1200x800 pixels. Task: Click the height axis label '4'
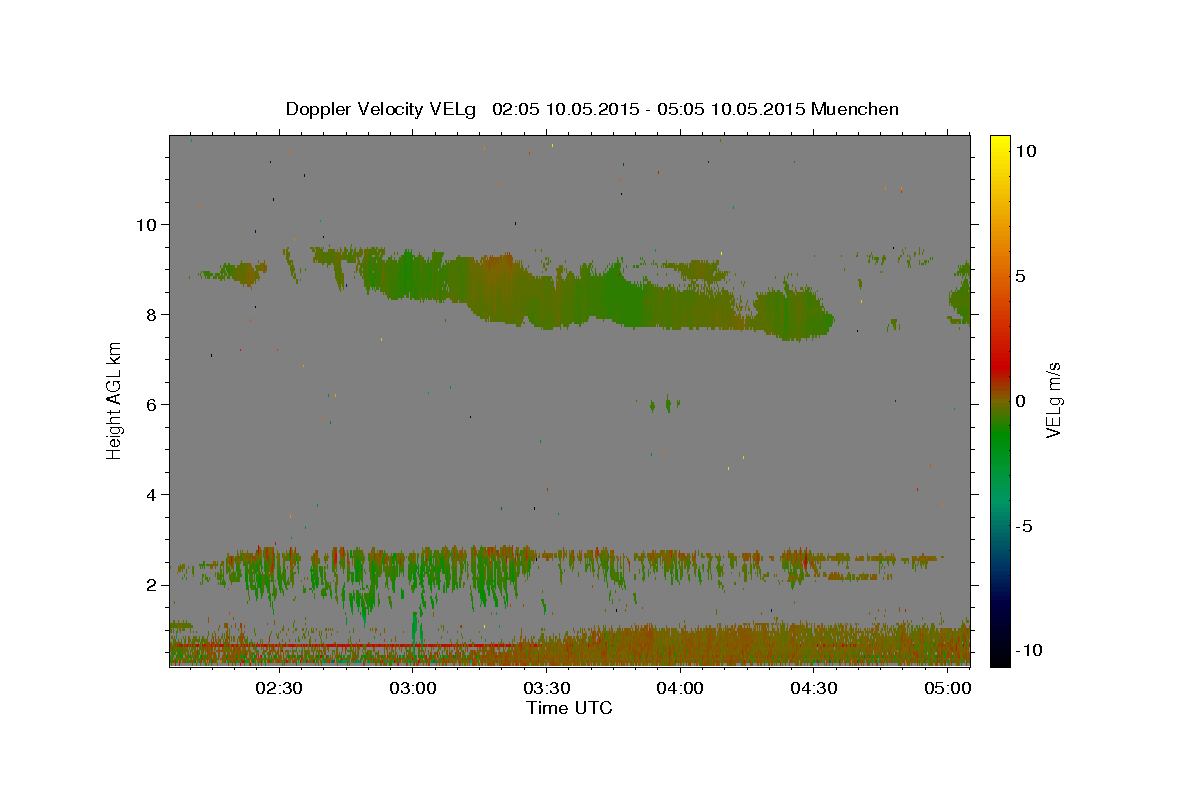[x=152, y=494]
